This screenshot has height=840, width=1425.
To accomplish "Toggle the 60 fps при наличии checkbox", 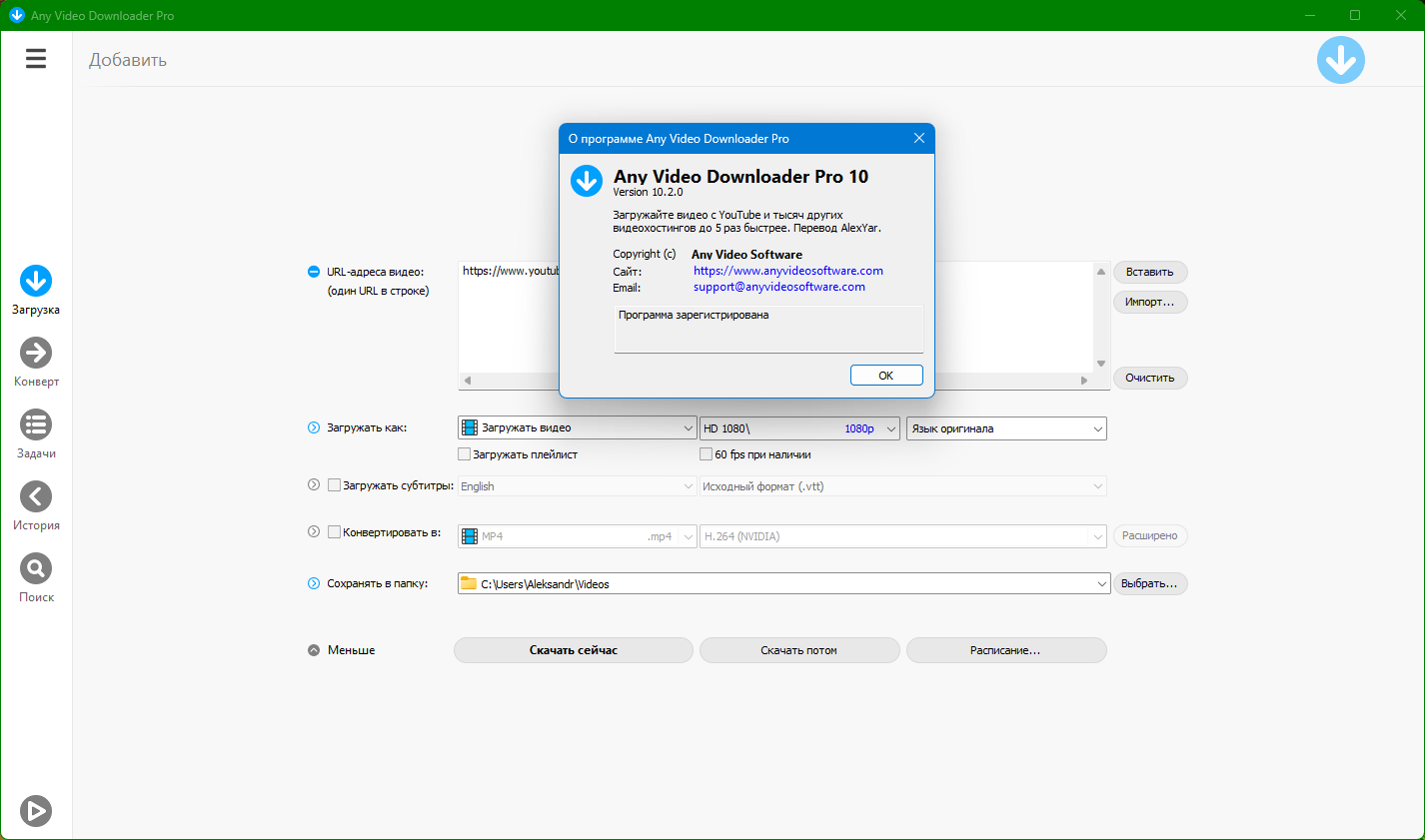I will 707,454.
